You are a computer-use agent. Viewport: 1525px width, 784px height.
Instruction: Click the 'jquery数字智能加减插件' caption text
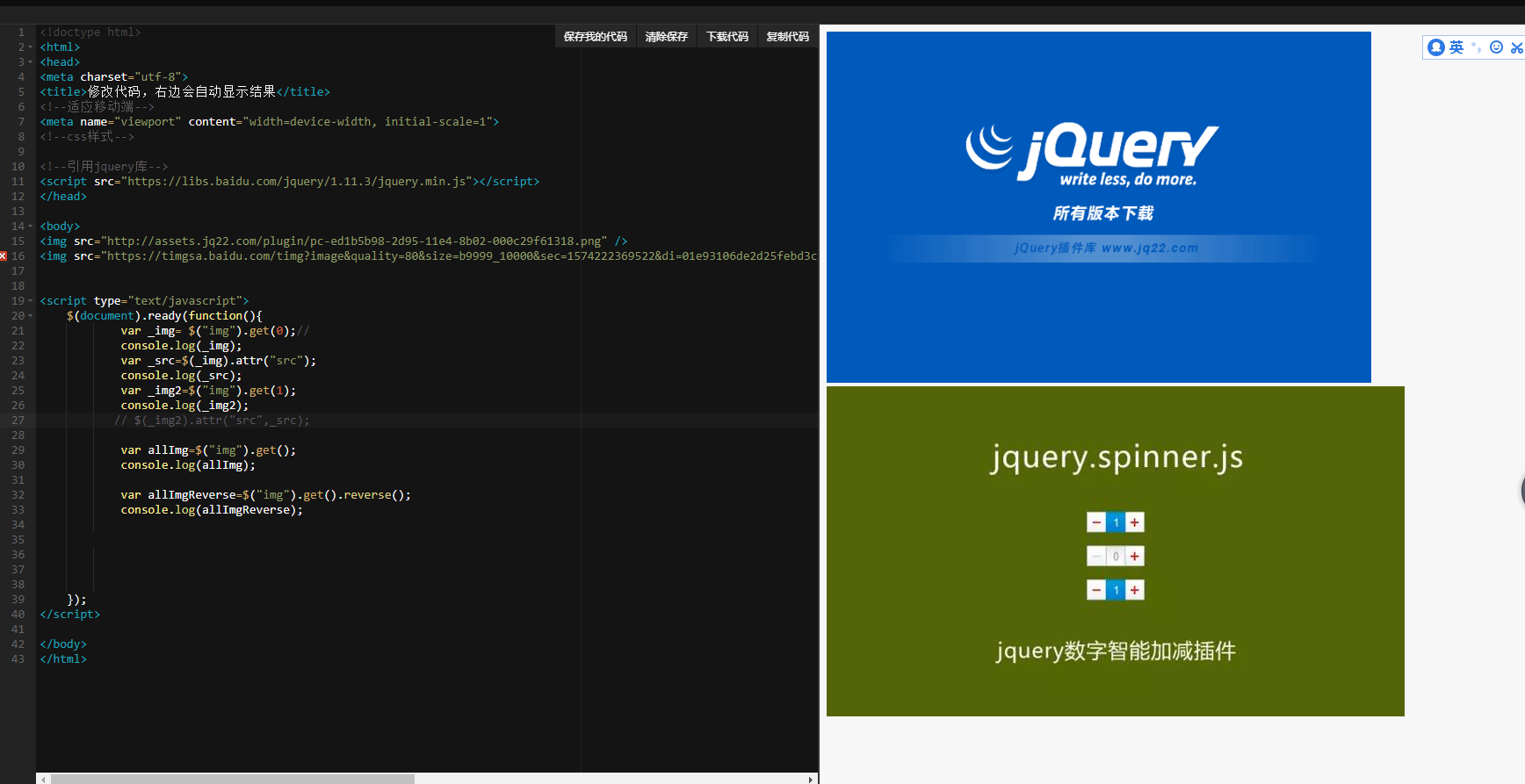pos(1116,651)
